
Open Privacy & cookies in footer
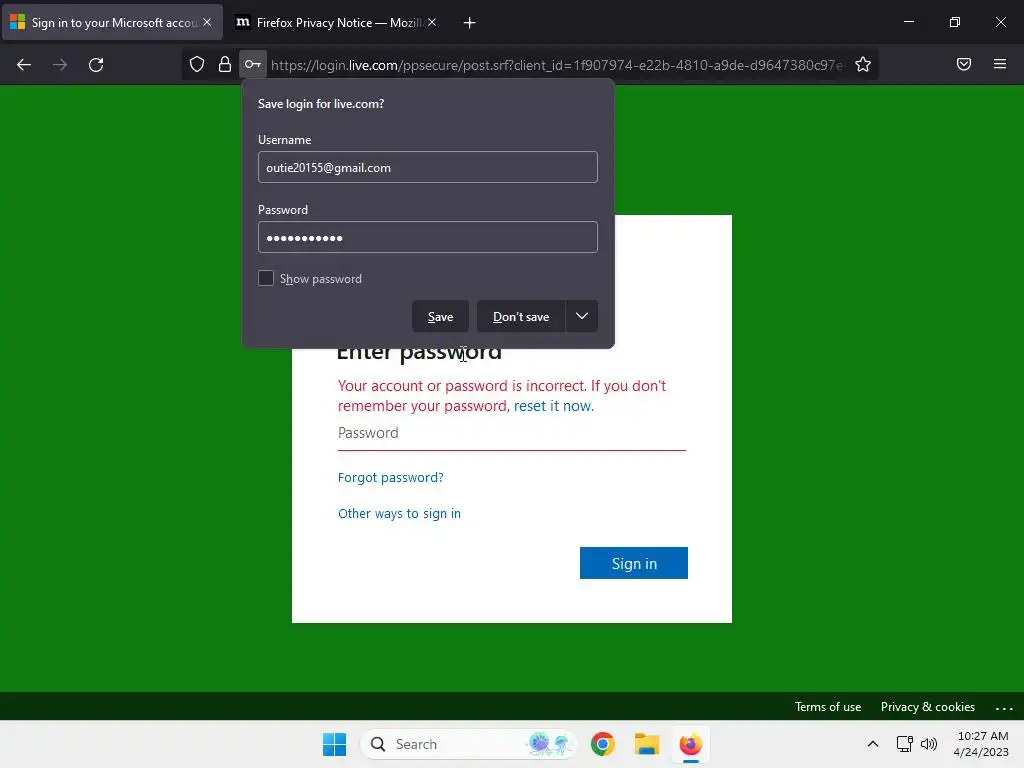[x=927, y=707]
